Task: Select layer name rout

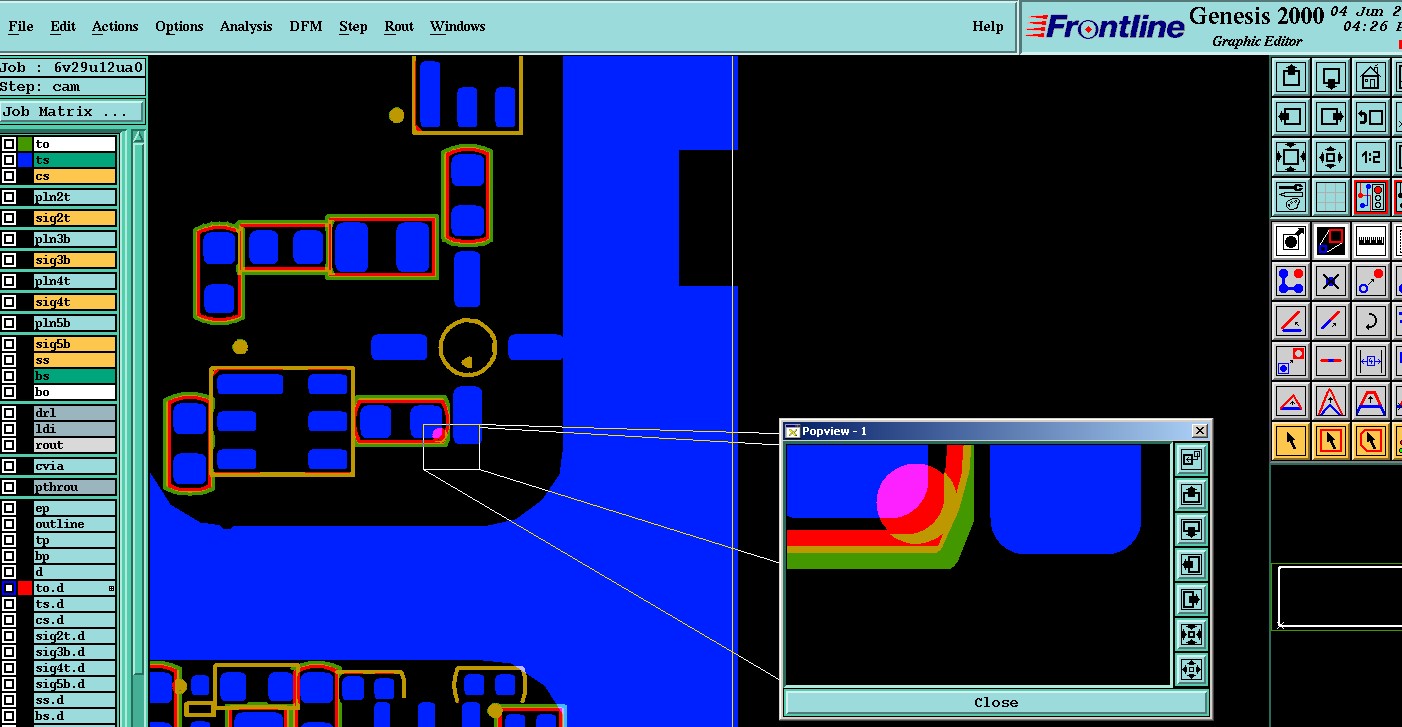Action: (75, 445)
